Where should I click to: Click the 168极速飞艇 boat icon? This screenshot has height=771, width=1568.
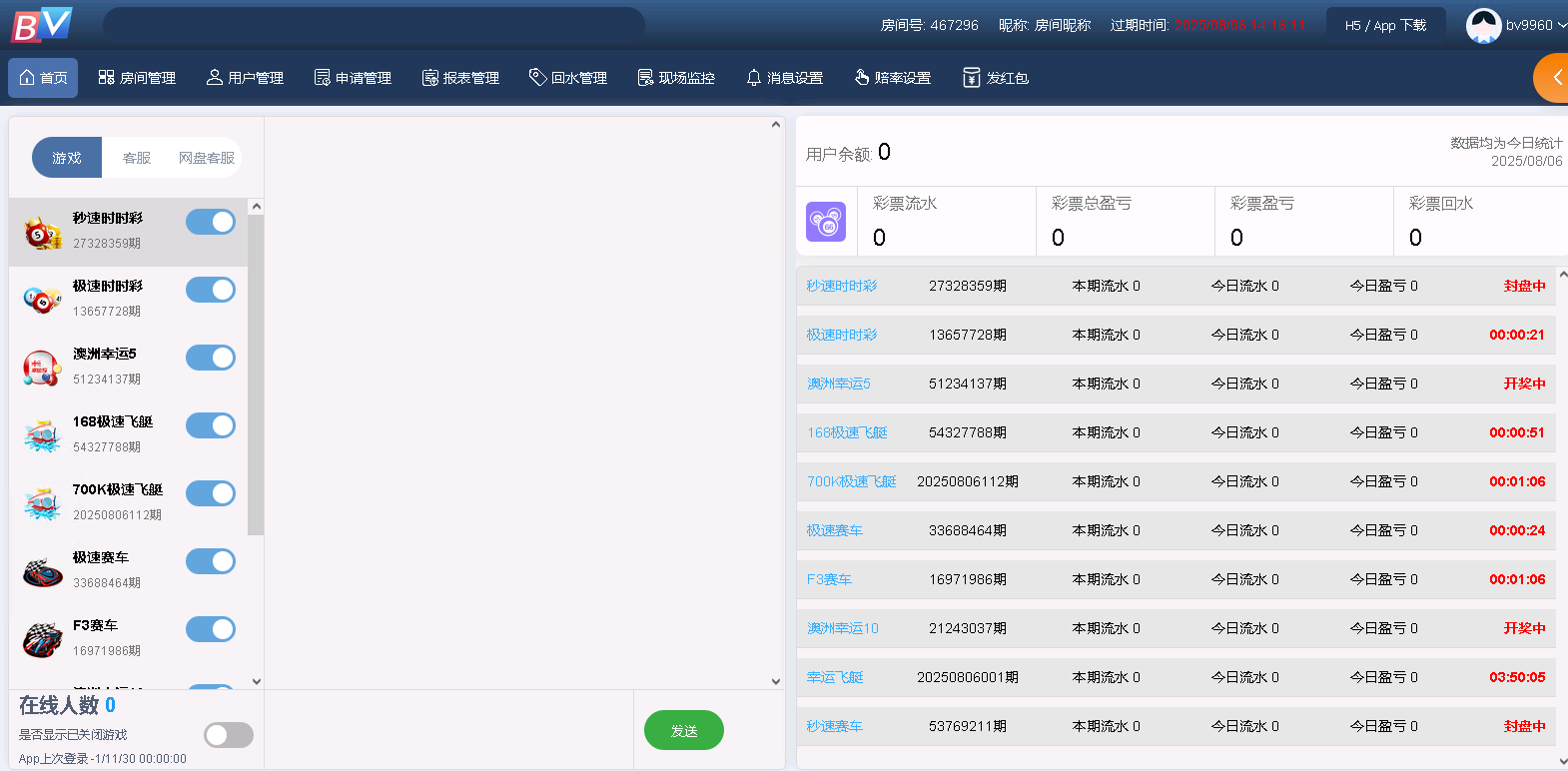click(42, 435)
